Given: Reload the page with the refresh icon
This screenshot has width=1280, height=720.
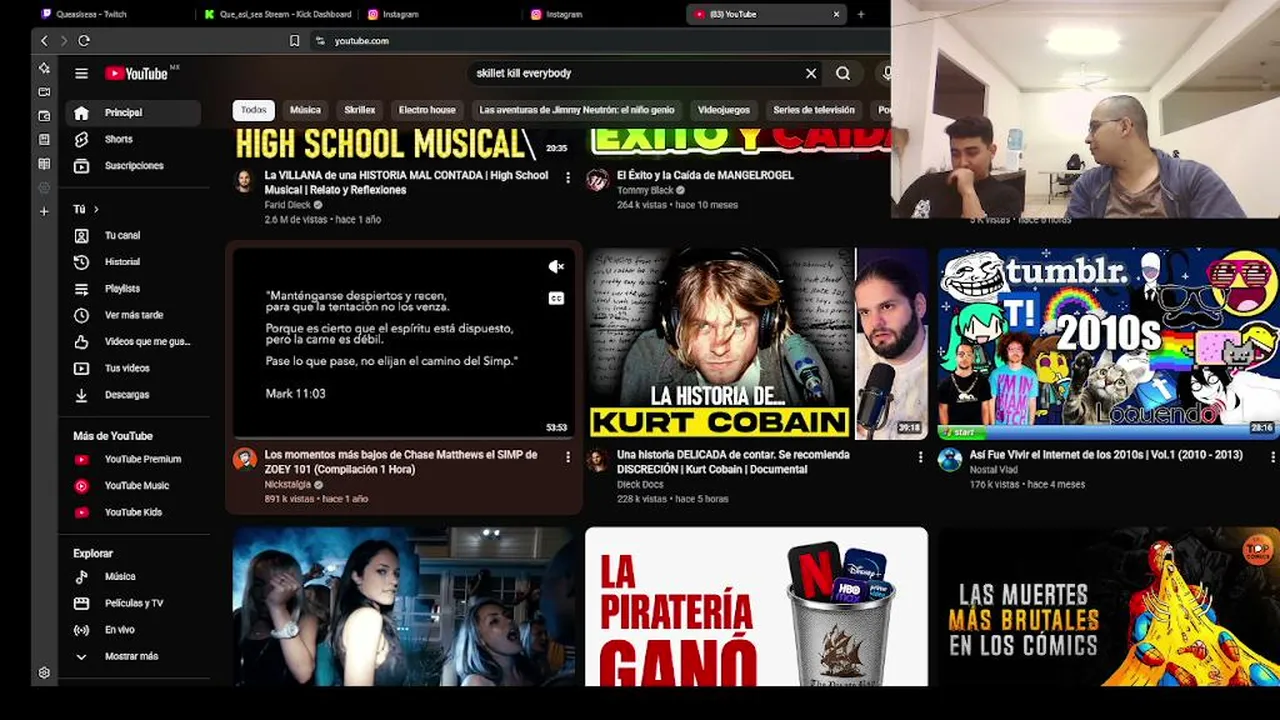Looking at the screenshot, I should coord(84,41).
